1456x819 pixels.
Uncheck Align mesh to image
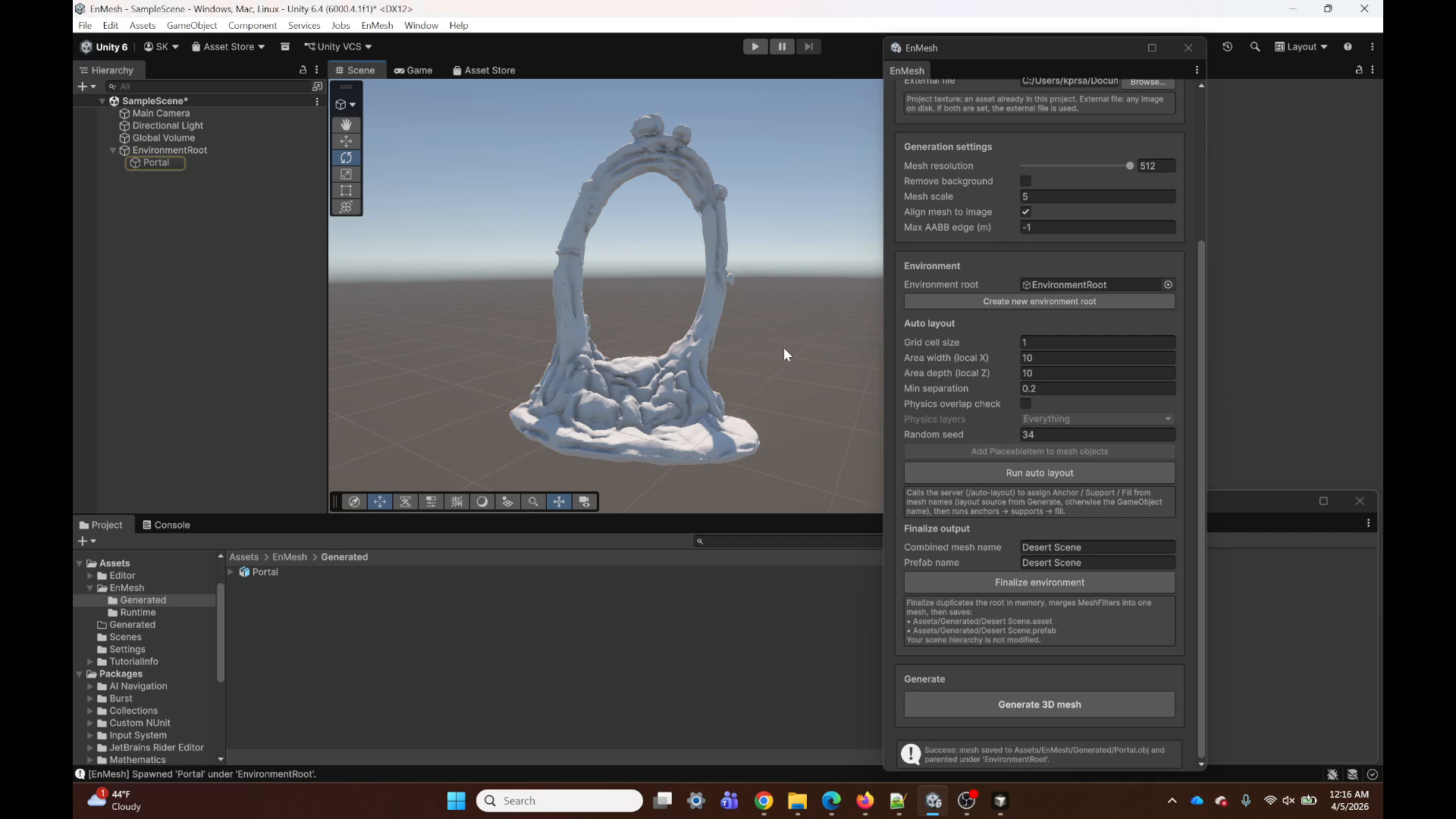[1025, 212]
